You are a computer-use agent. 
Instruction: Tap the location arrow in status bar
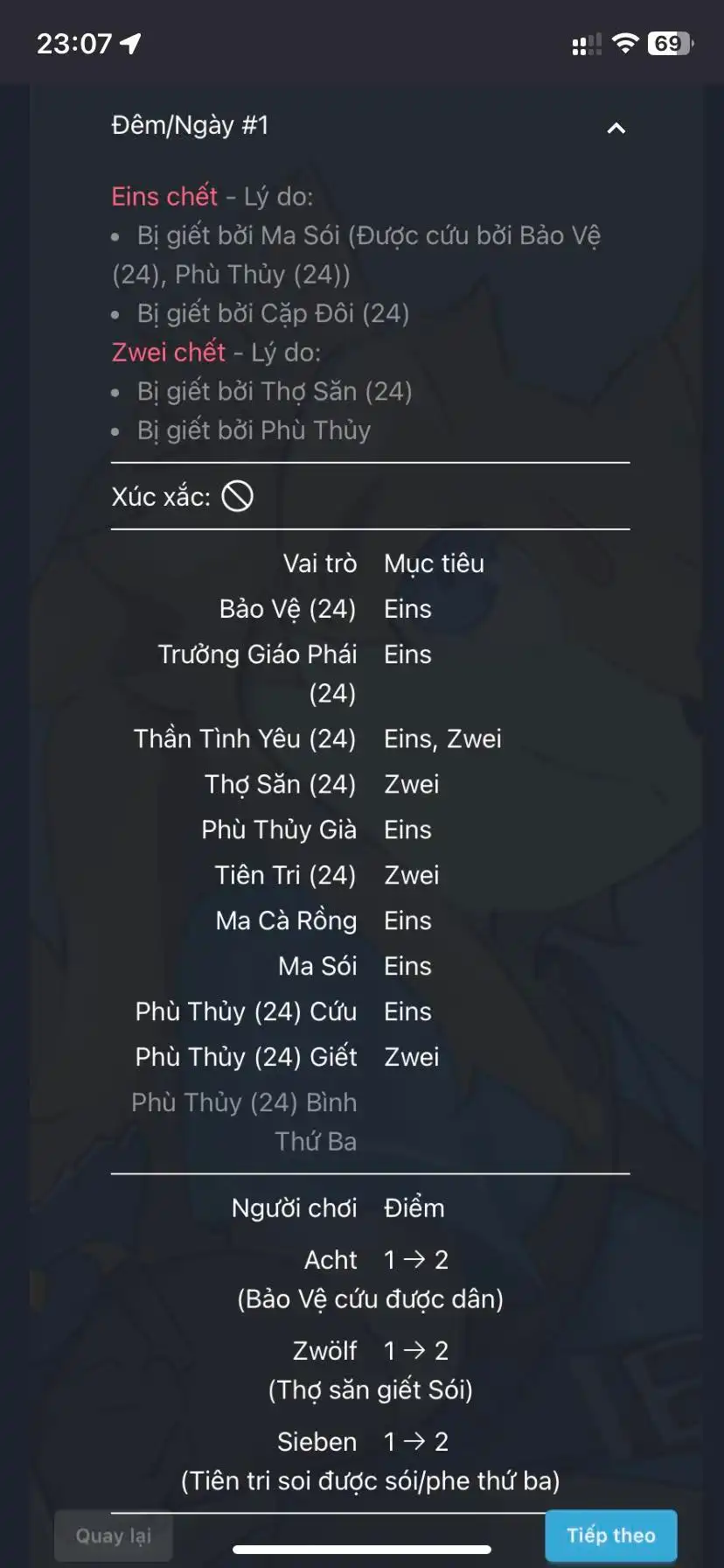pyautogui.click(x=130, y=44)
